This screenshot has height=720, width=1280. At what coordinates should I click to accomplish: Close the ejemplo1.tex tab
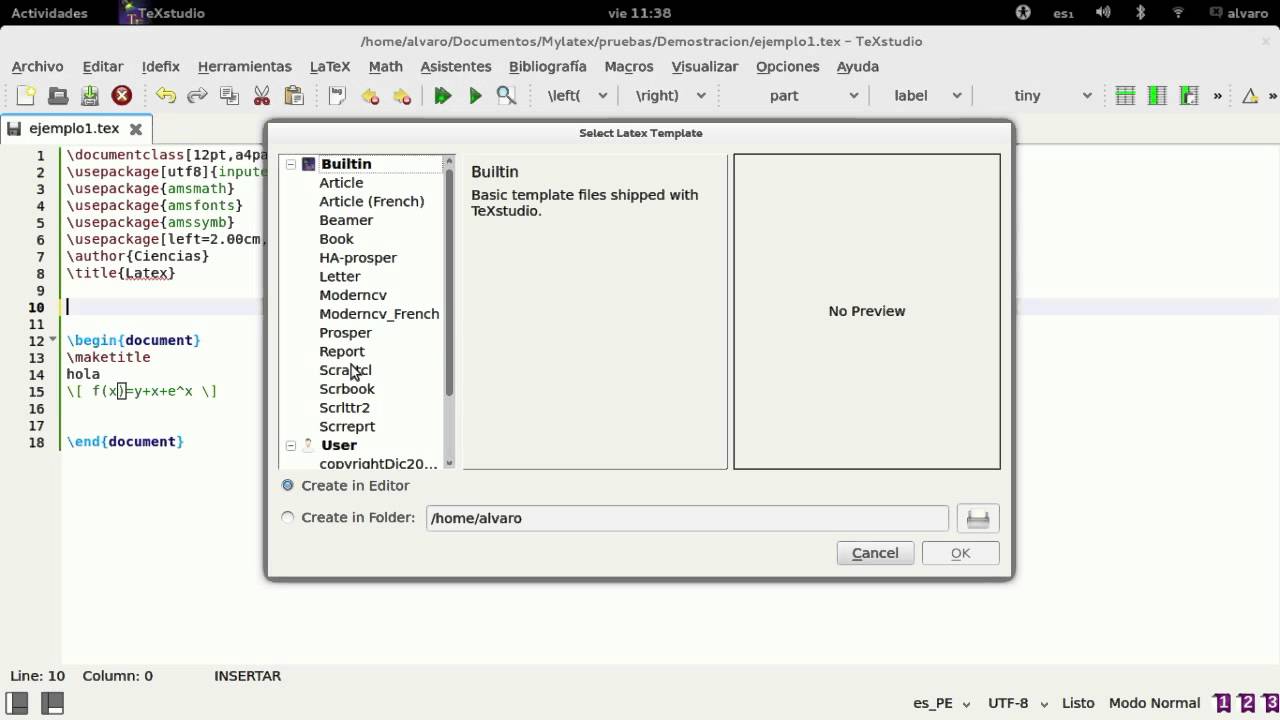tap(136, 129)
